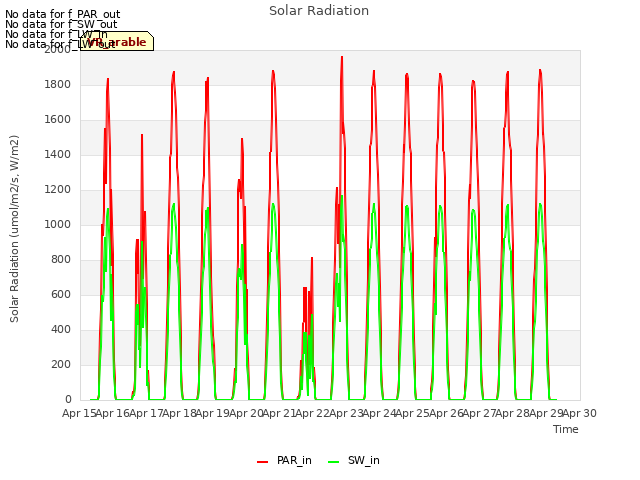Click the 1600 y-axis tick label
Viewport: 640px width, 480px height.
pyautogui.click(x=58, y=120)
